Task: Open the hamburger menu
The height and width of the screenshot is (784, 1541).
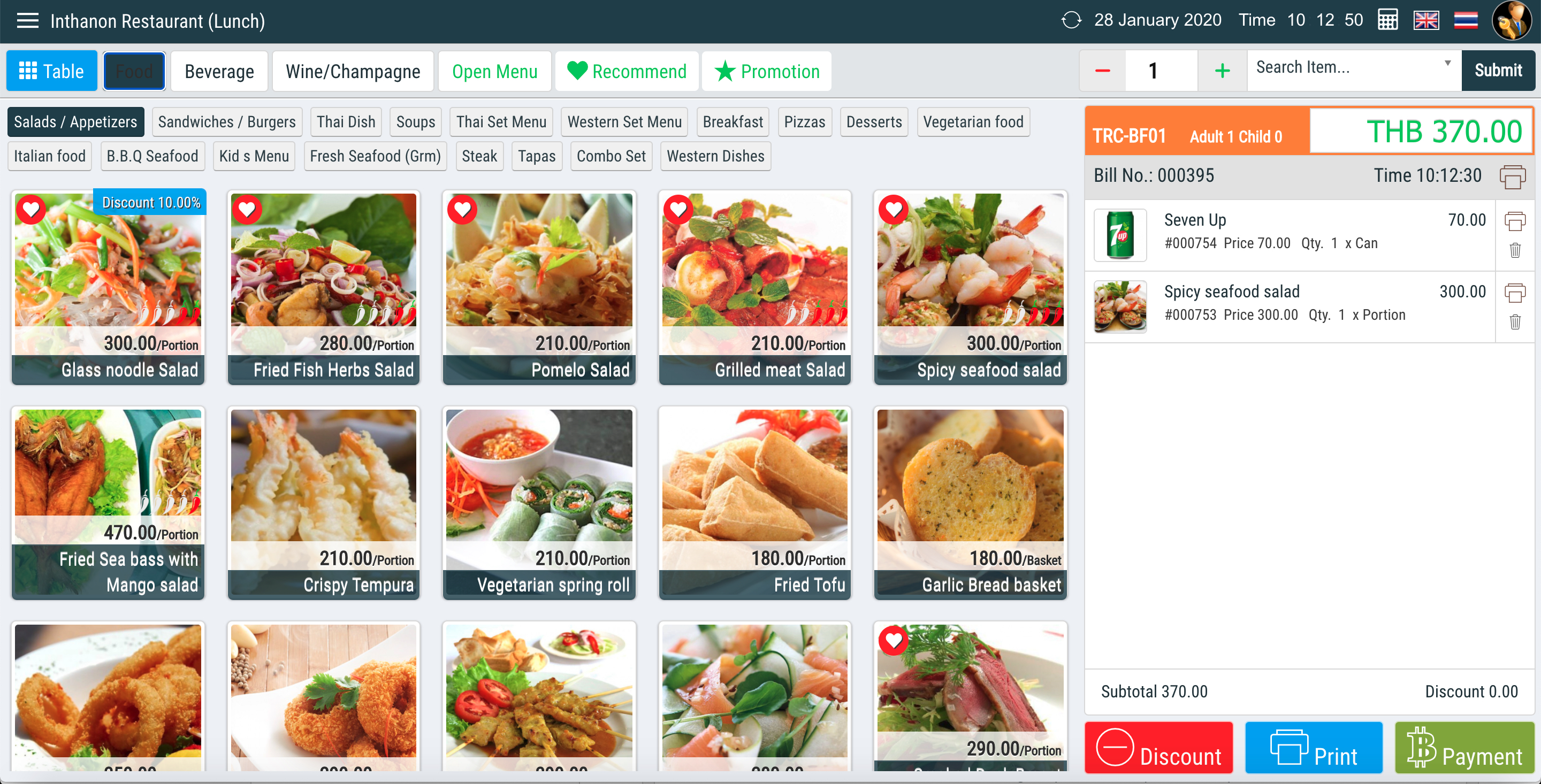Action: 27,21
